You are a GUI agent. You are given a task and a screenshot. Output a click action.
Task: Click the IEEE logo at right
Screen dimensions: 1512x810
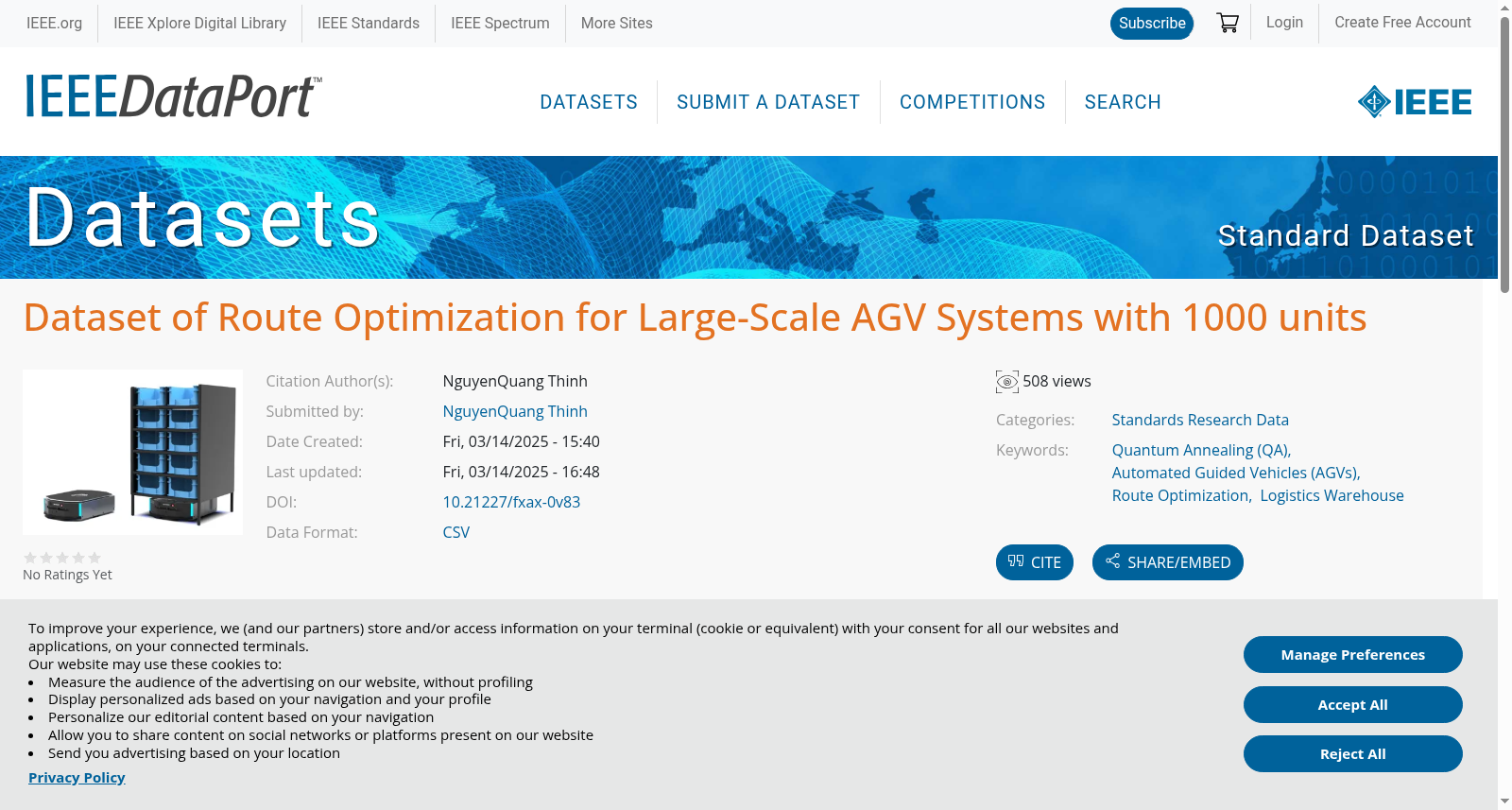[1415, 102]
